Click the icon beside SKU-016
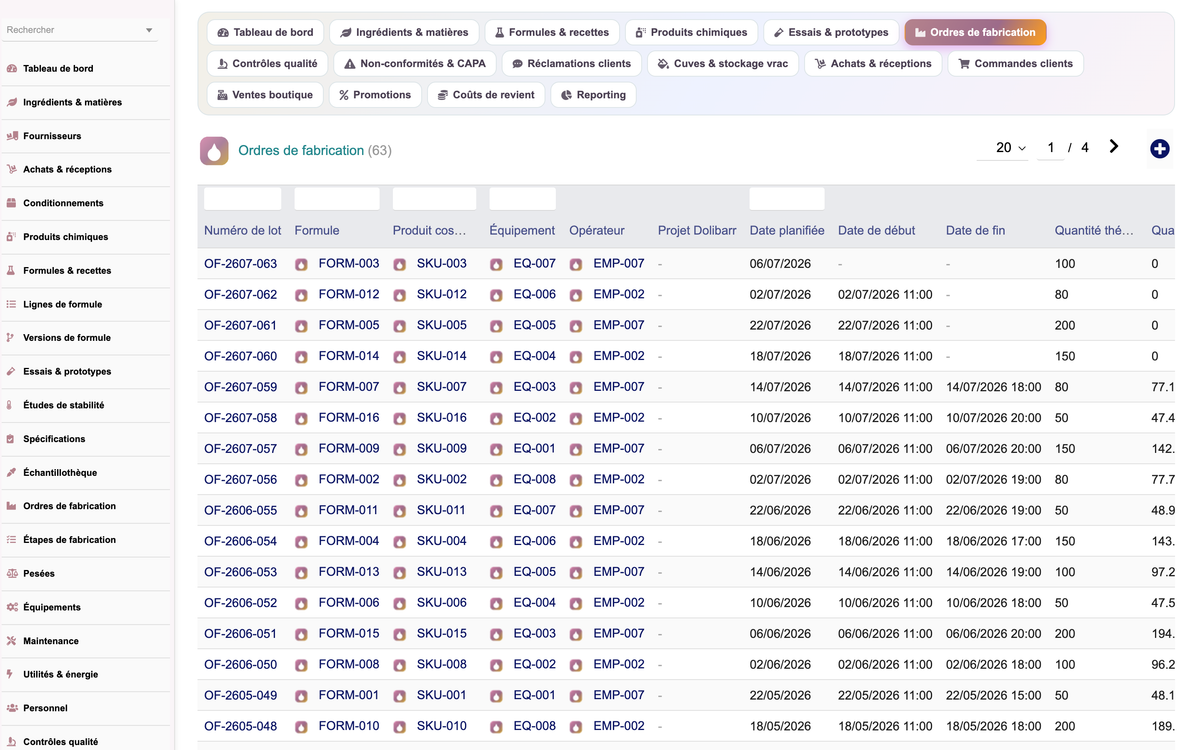 click(x=399, y=419)
